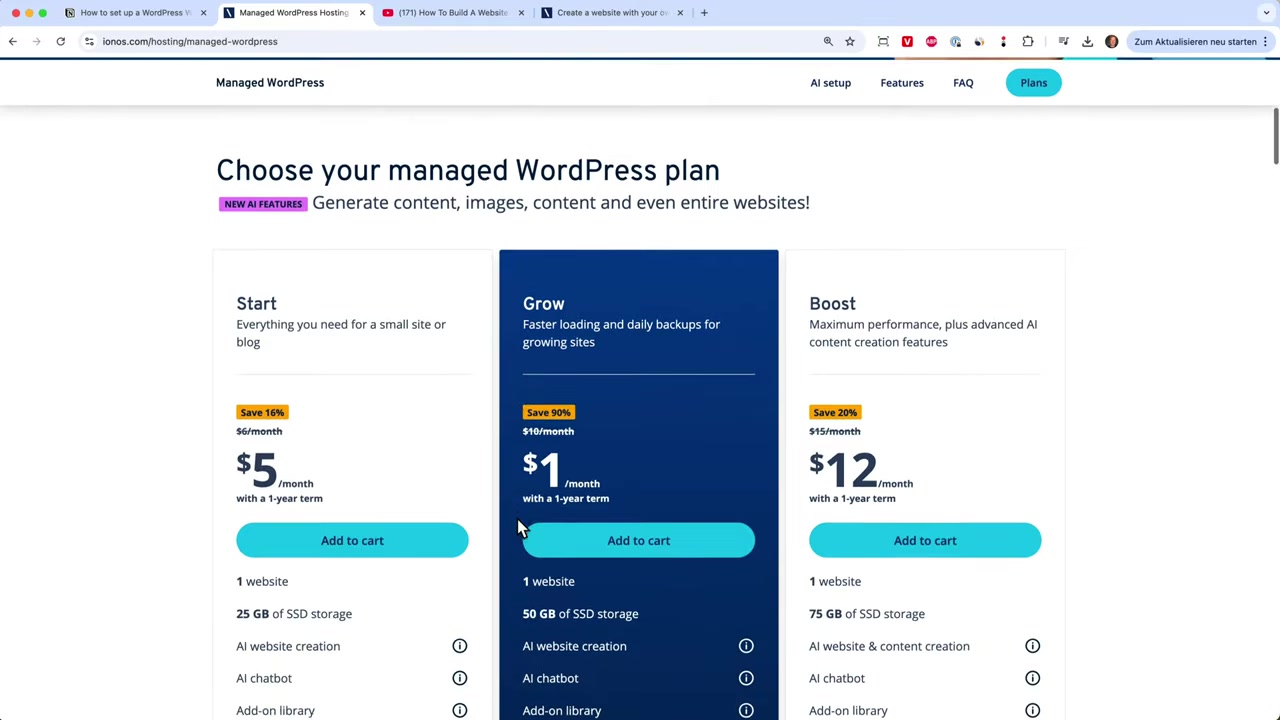This screenshot has height=720, width=1280.
Task: Expand the tab search dropdown arrow
Action: (1266, 13)
